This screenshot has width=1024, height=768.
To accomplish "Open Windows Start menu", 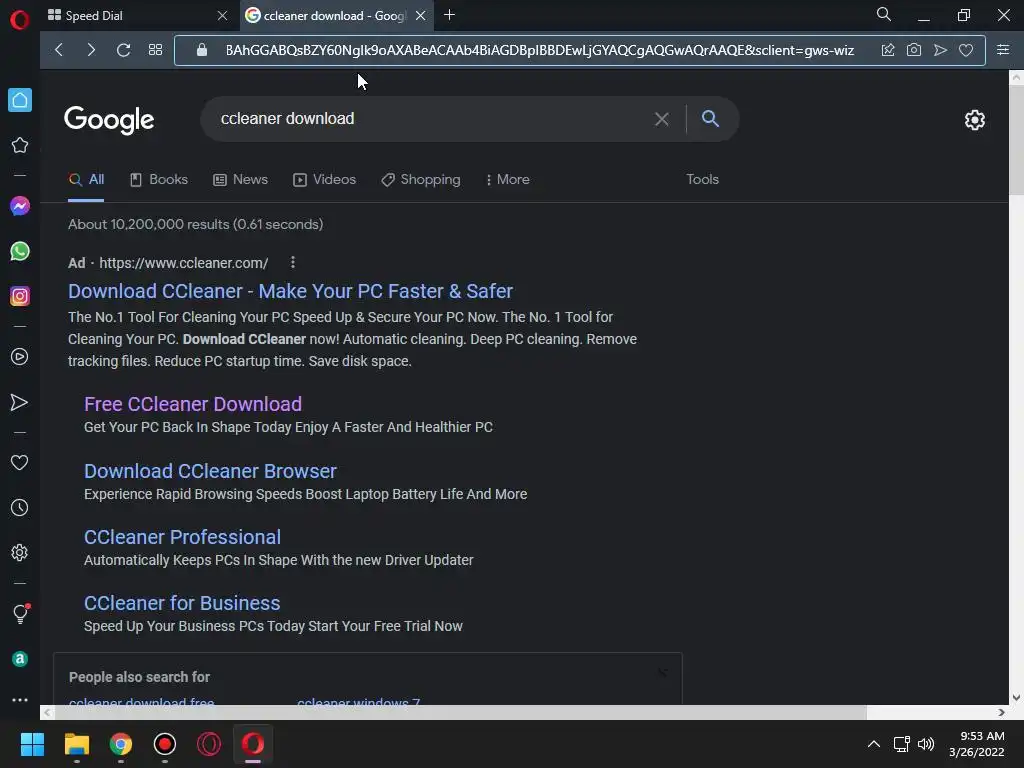I will 32,744.
